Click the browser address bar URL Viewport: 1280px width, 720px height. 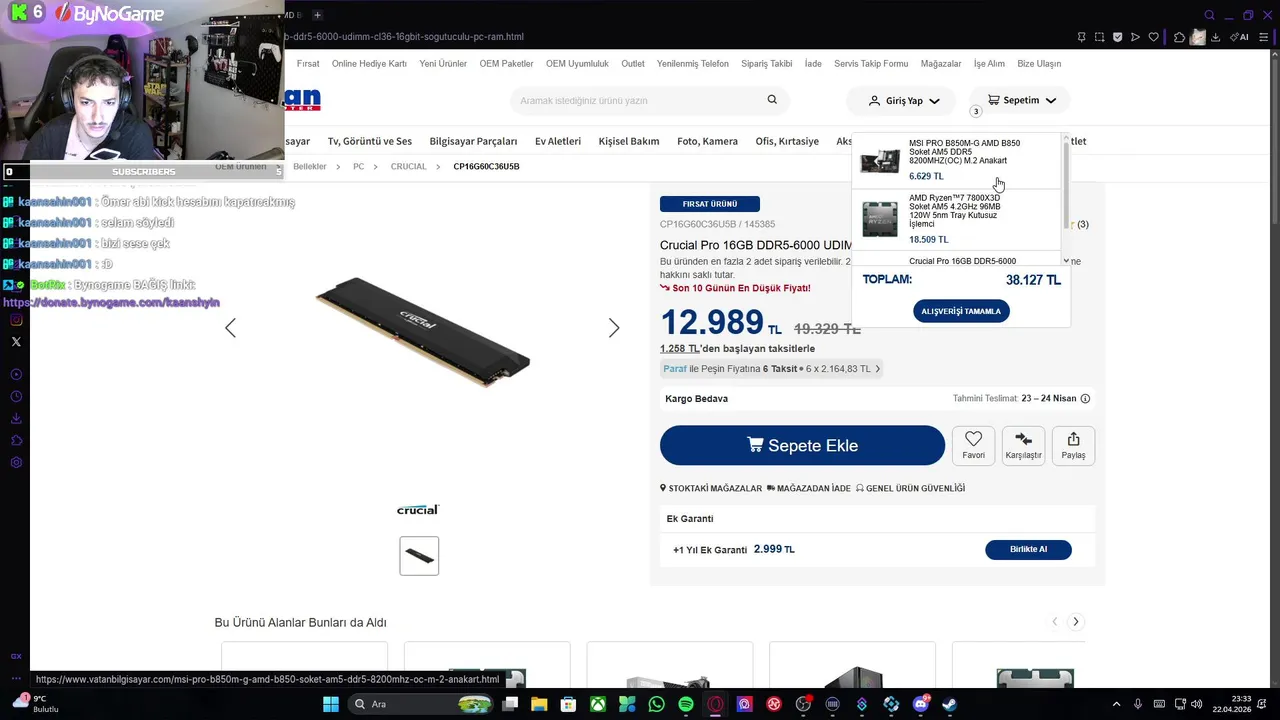tap(404, 37)
